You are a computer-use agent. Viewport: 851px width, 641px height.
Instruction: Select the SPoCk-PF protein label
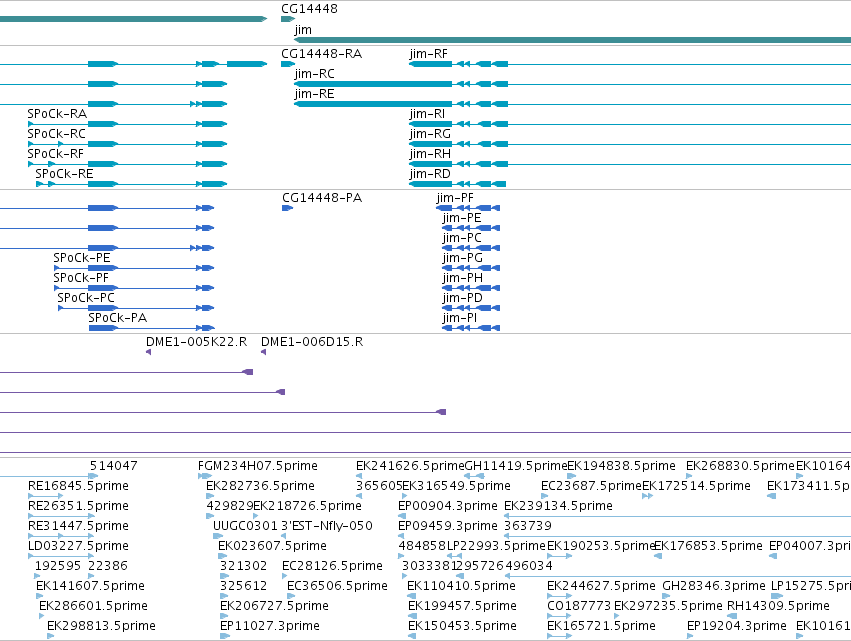tap(81, 278)
